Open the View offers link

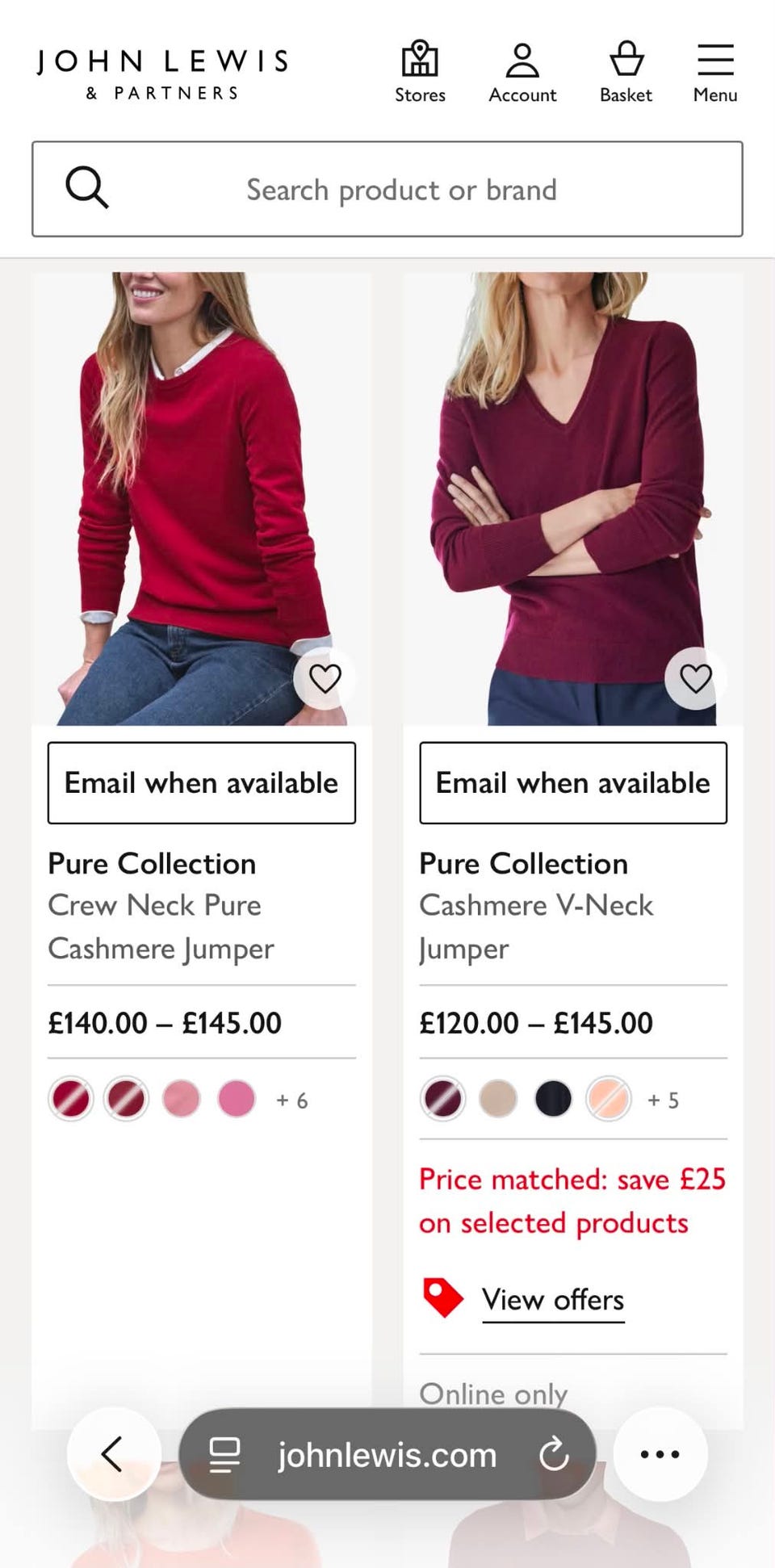click(x=553, y=1300)
